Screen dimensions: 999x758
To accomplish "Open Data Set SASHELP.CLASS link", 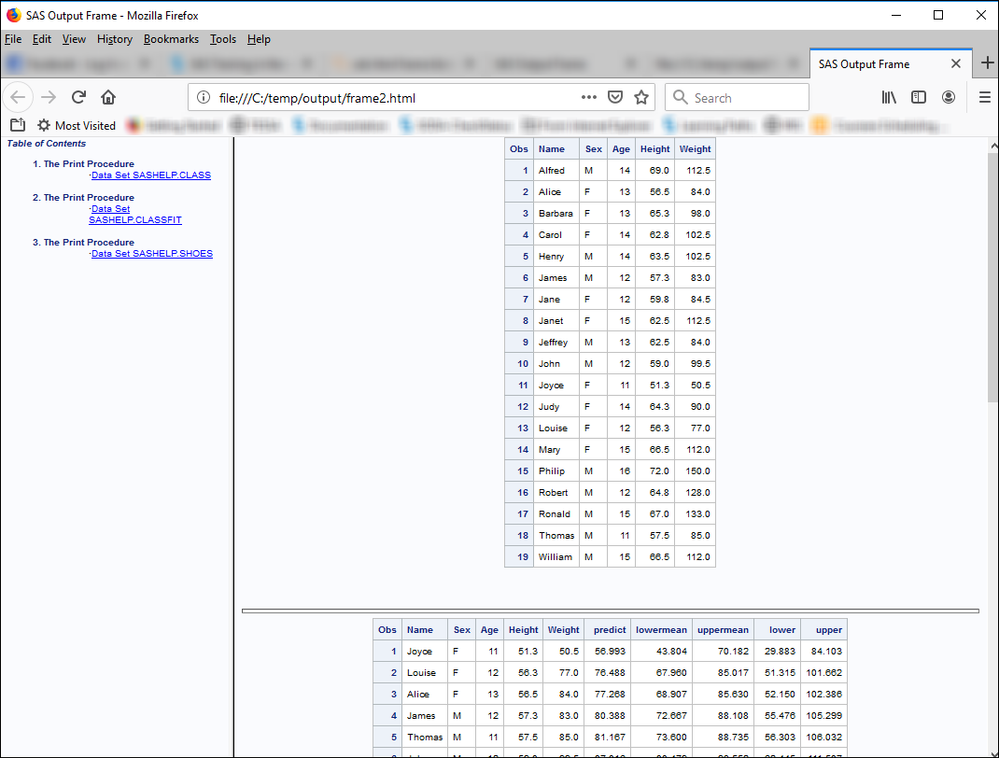I will (x=151, y=175).
